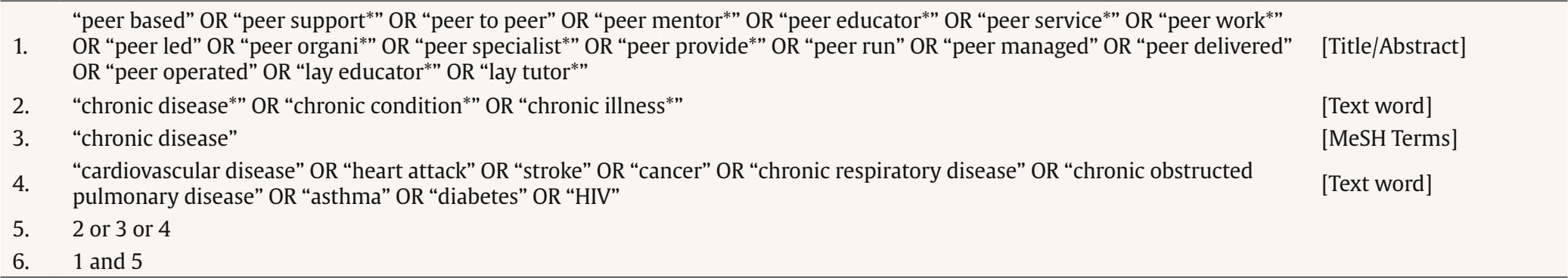Click the [Title/Abstract] field tag

(1393, 48)
